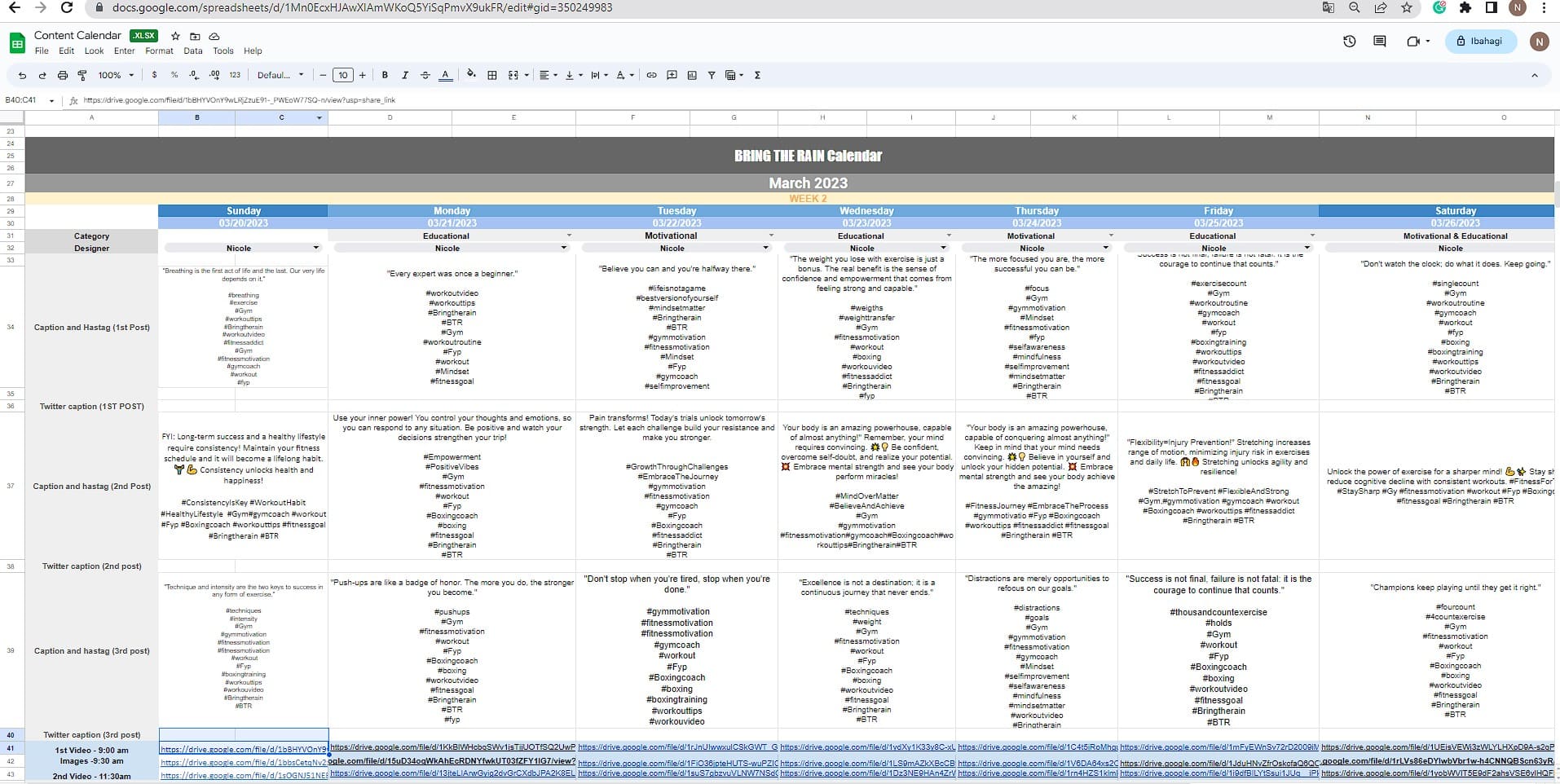Merge the selected cells

pos(513,75)
